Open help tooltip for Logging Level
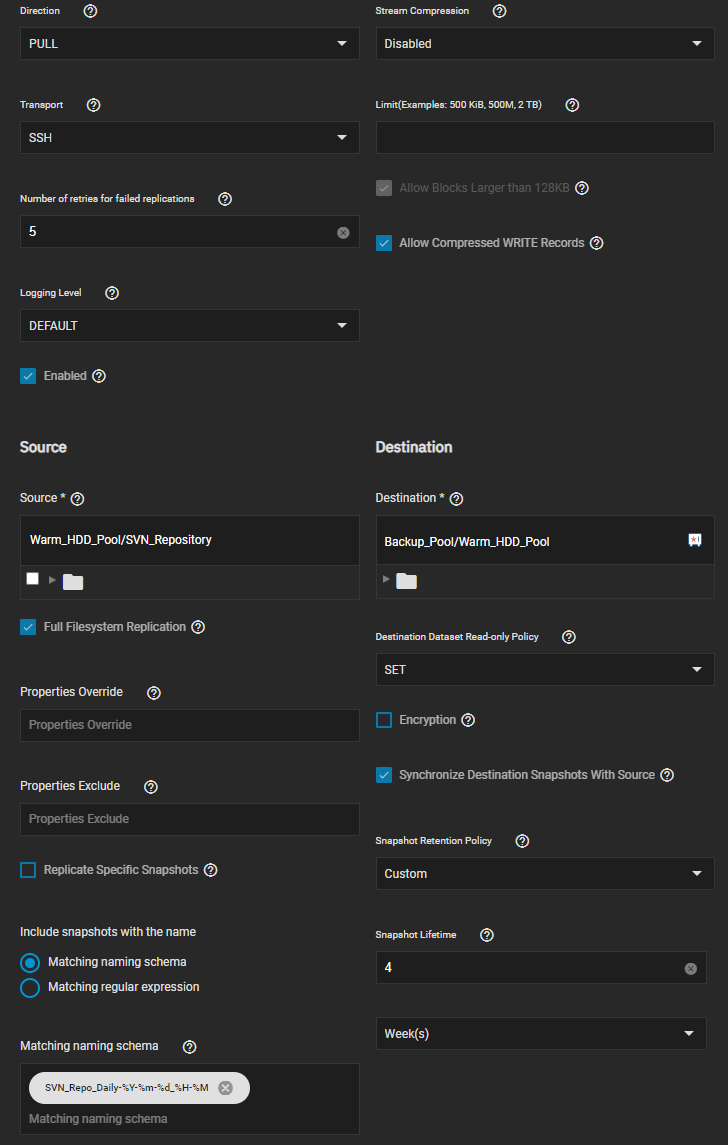 pos(112,293)
